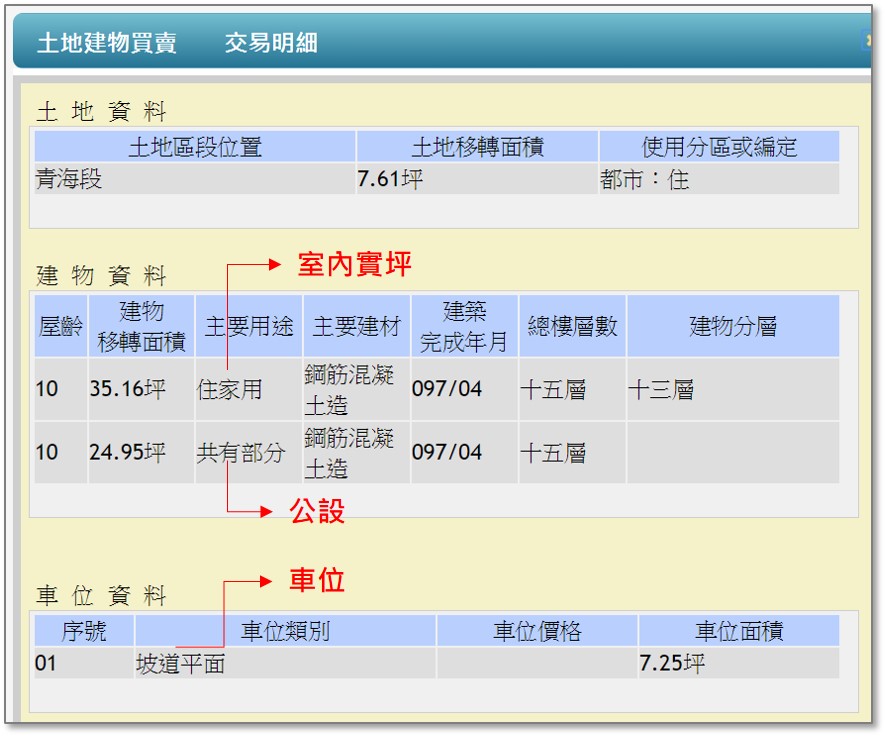Select the 都市：住 zoning cell
886x737 pixels.
719,179
